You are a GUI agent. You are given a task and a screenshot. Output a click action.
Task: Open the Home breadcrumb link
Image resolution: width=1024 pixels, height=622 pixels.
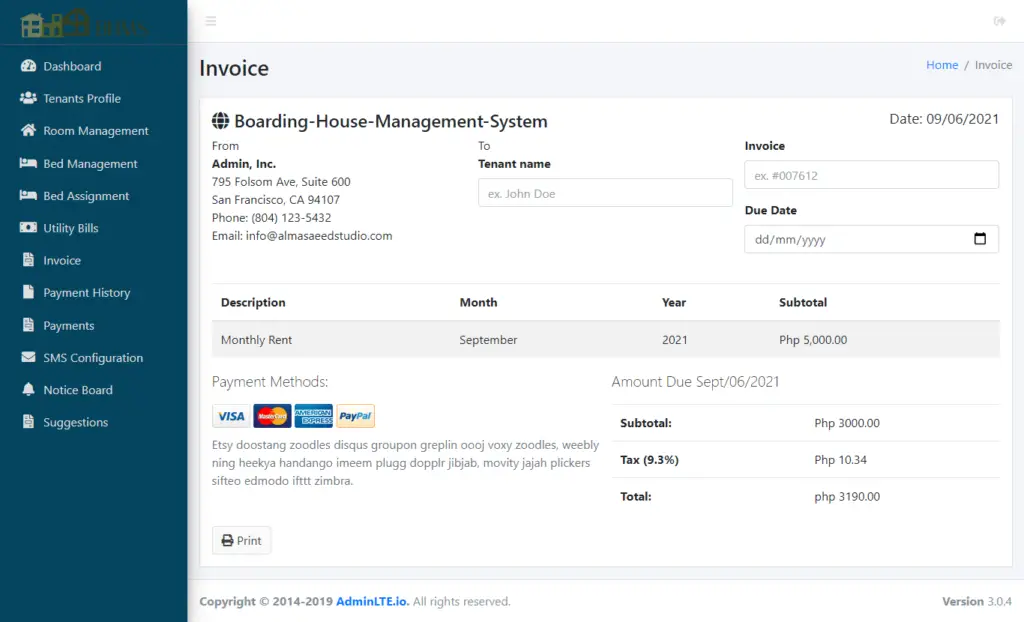point(941,64)
